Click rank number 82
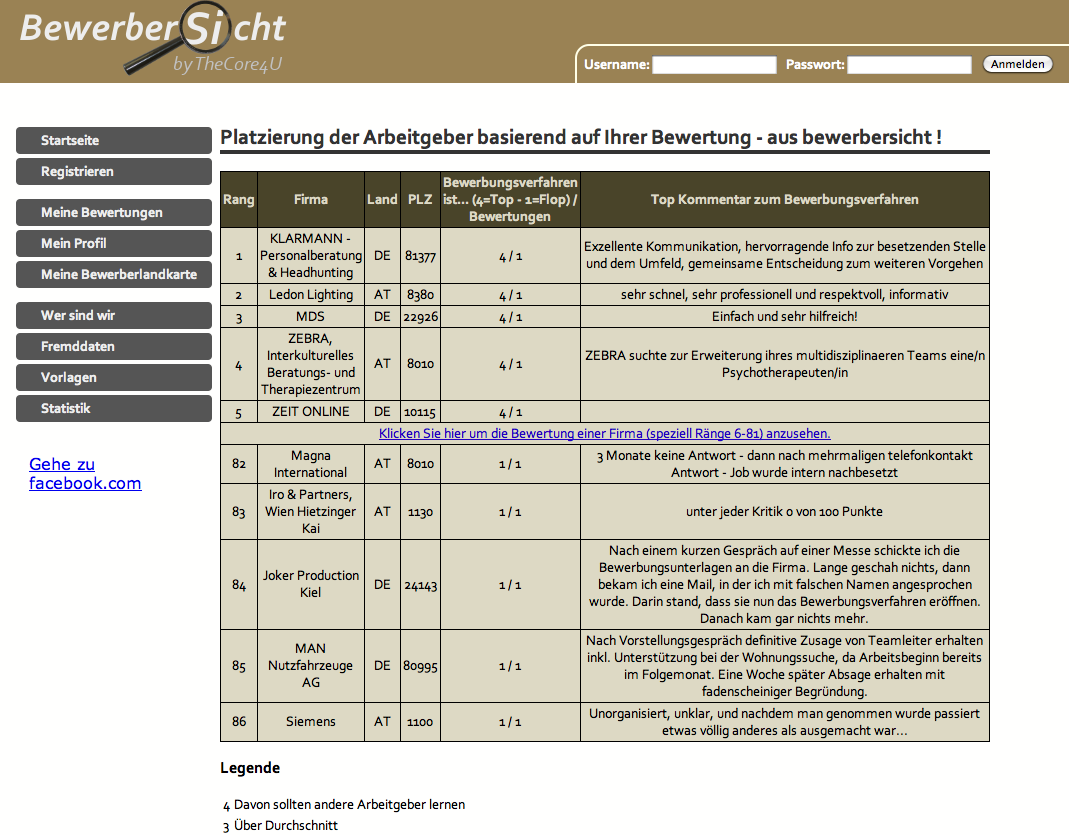The image size is (1069, 835). pos(239,464)
